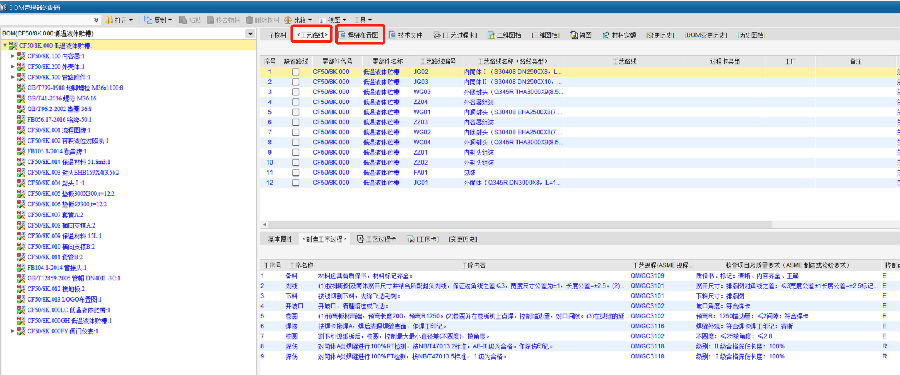This screenshot has width=900, height=375.
Task: Select route code cell JG02
Action: (x=421, y=72)
